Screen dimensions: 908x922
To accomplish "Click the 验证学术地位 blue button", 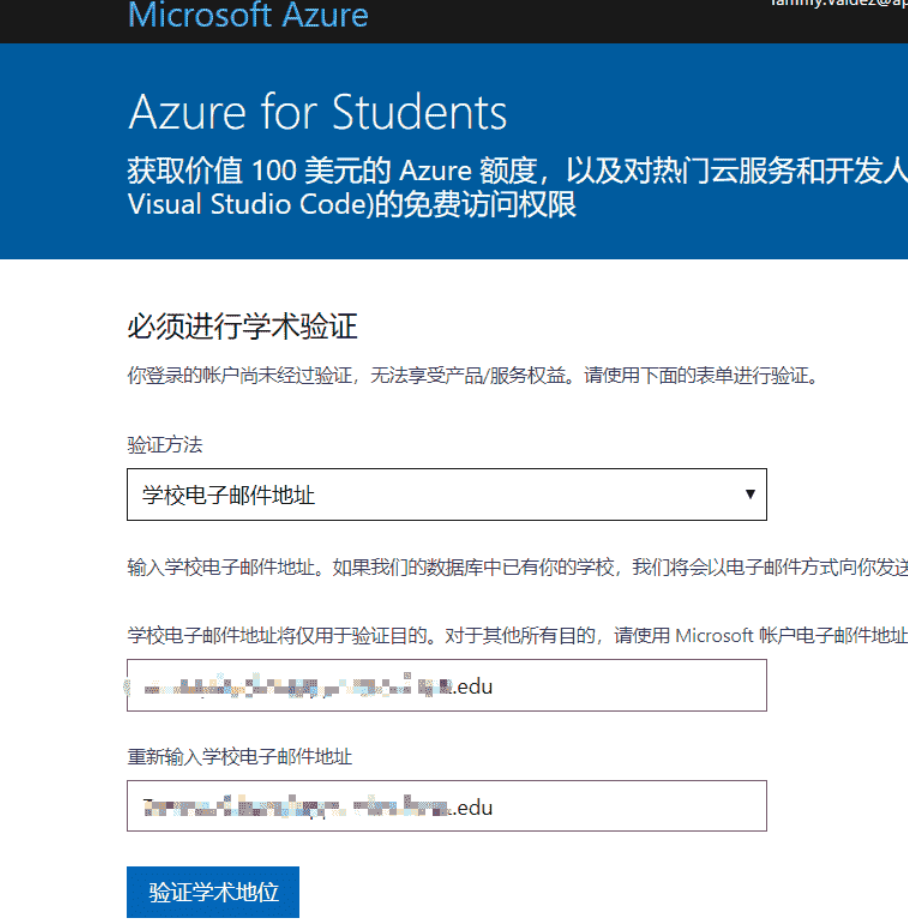I will [x=212, y=891].
